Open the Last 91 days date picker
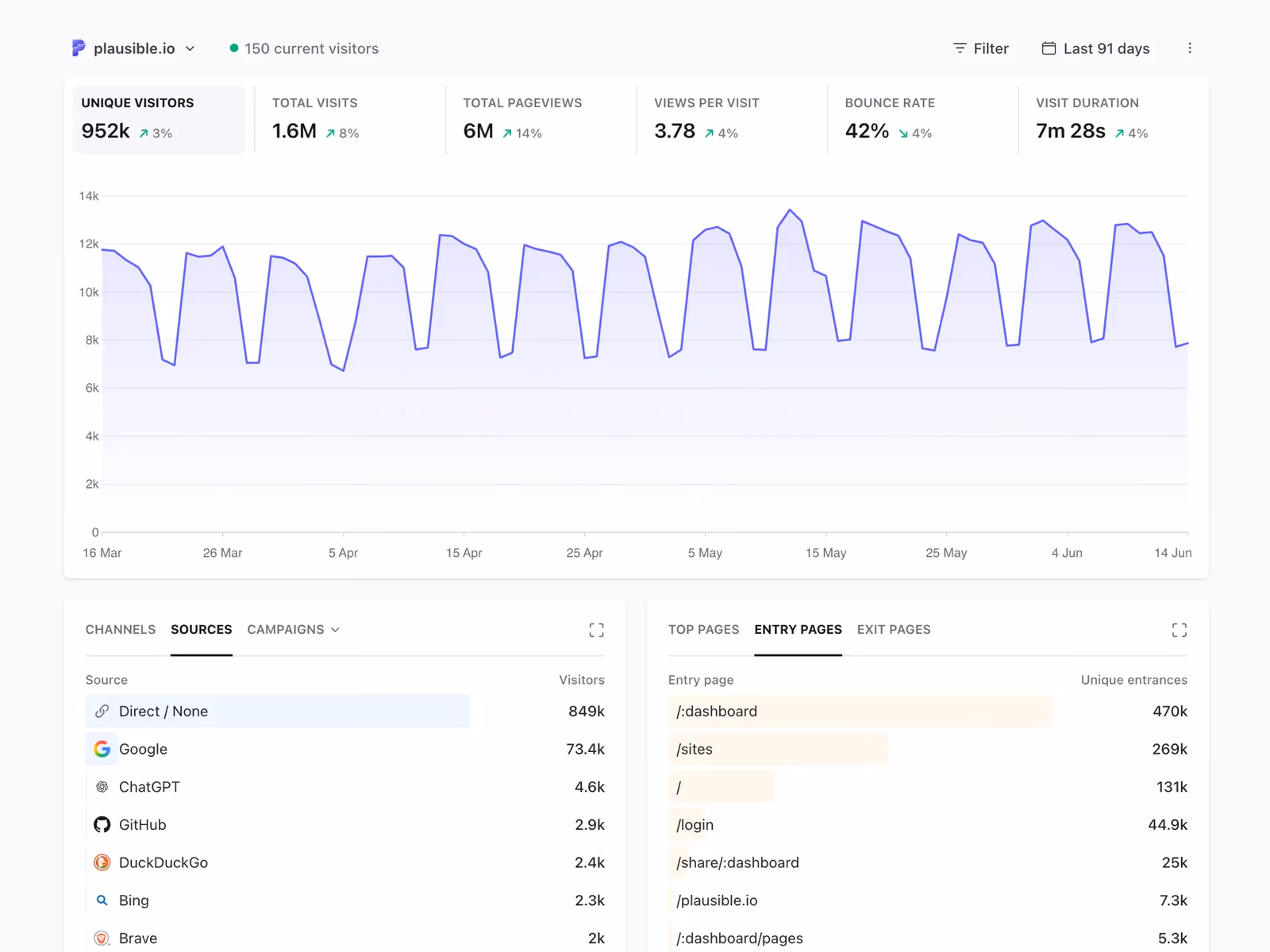 pyautogui.click(x=1095, y=48)
